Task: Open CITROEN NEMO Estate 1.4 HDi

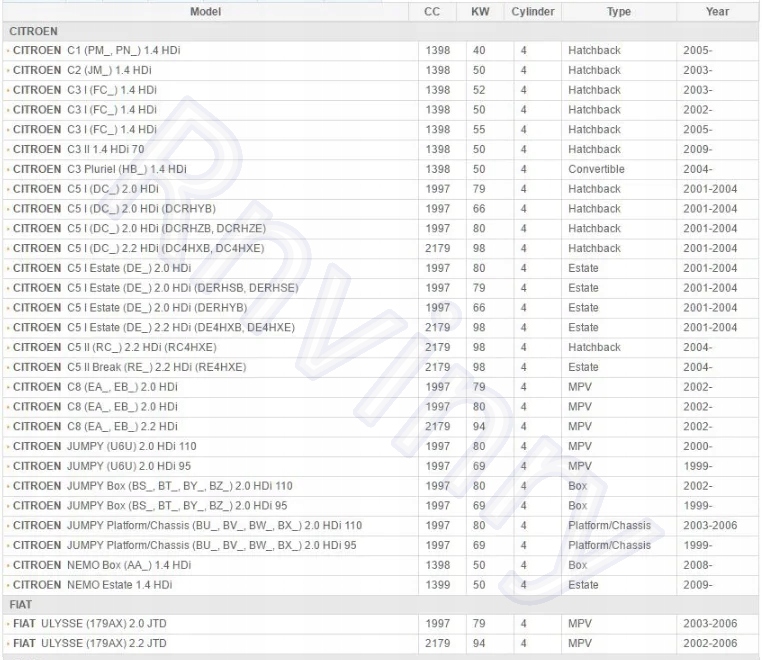Action: tap(92, 585)
